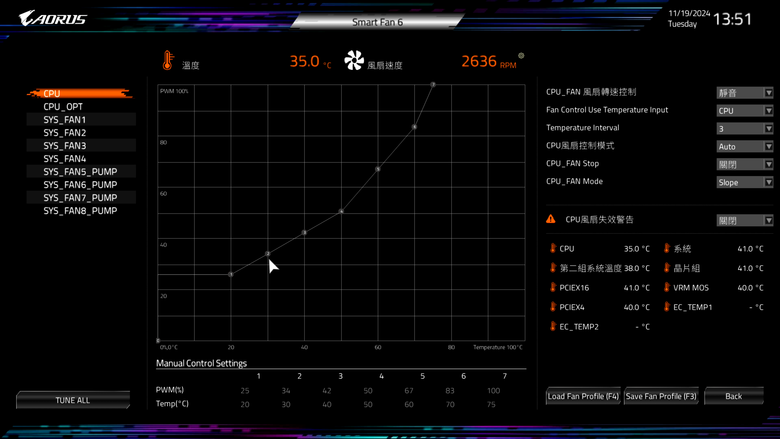Click PWM value 25 for point 1
This screenshot has width=780, height=439.
(x=245, y=391)
